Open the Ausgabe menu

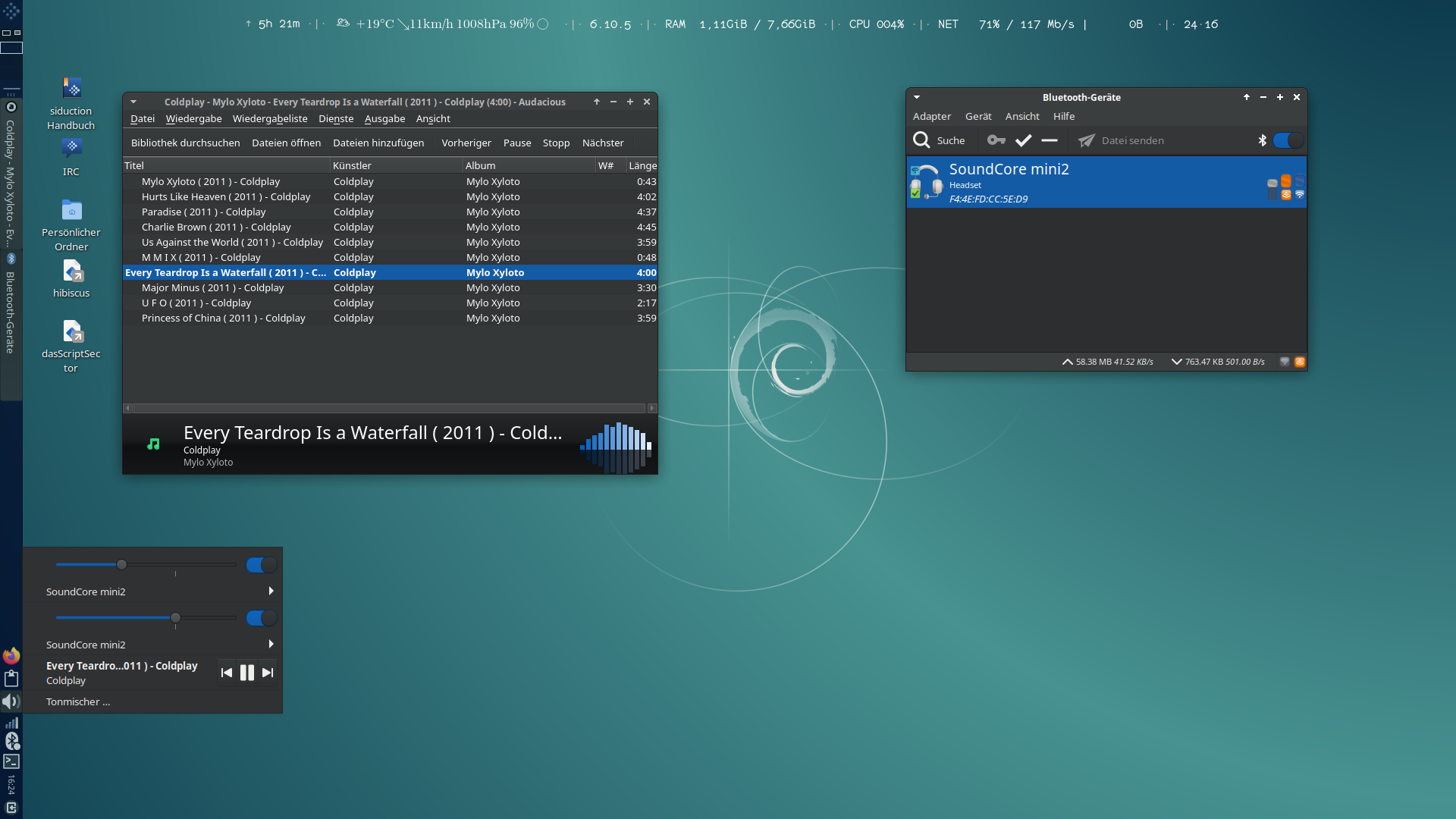pyautogui.click(x=384, y=118)
